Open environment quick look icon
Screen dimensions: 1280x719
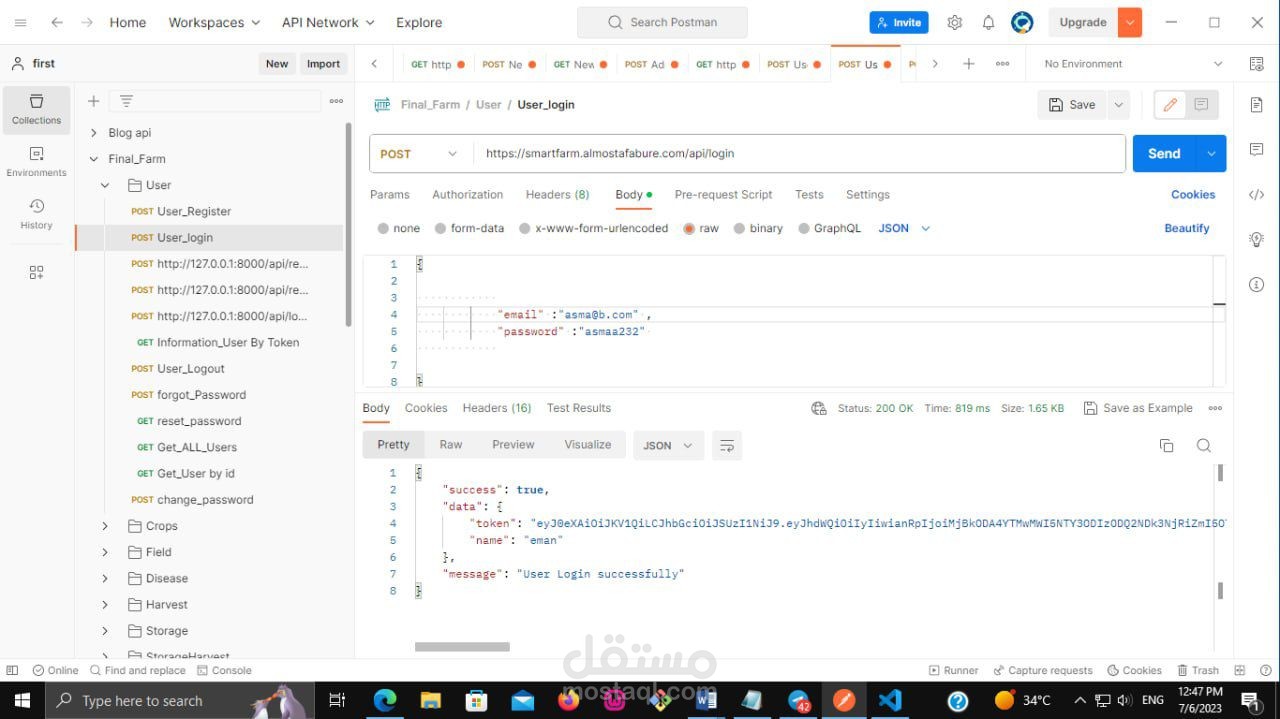pyautogui.click(x=1256, y=64)
